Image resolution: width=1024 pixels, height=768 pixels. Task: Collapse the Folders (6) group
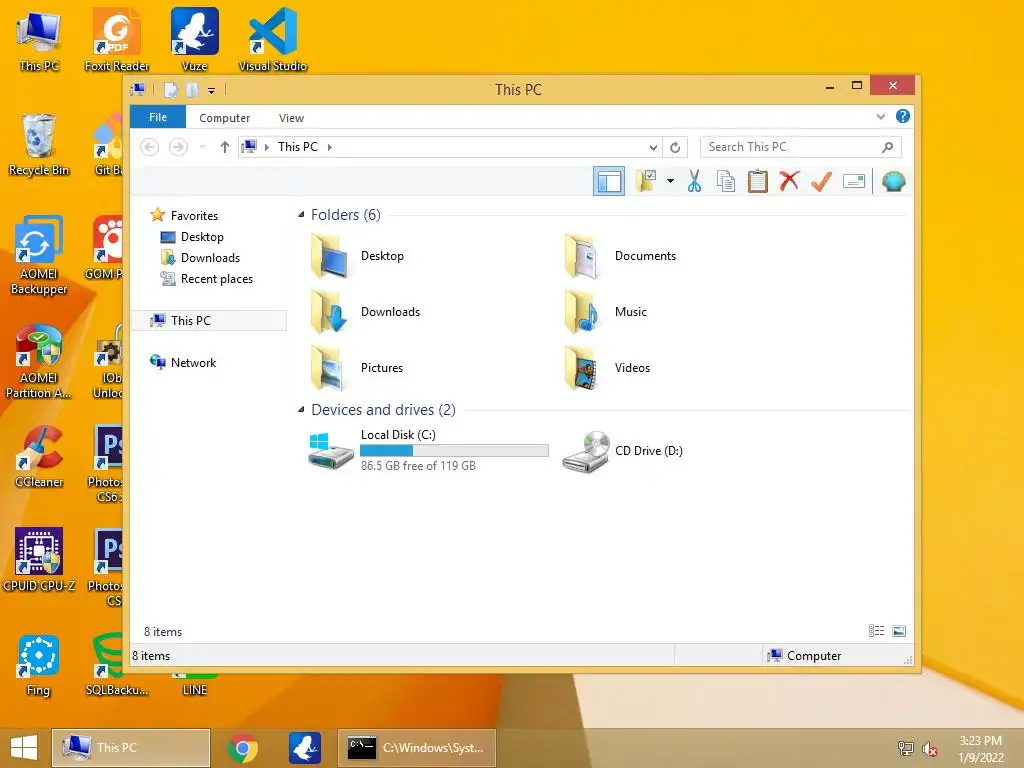click(301, 215)
